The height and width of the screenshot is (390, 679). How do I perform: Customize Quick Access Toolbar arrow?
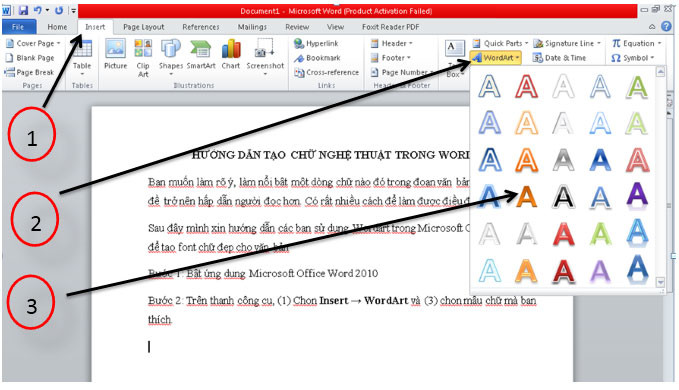point(74,10)
